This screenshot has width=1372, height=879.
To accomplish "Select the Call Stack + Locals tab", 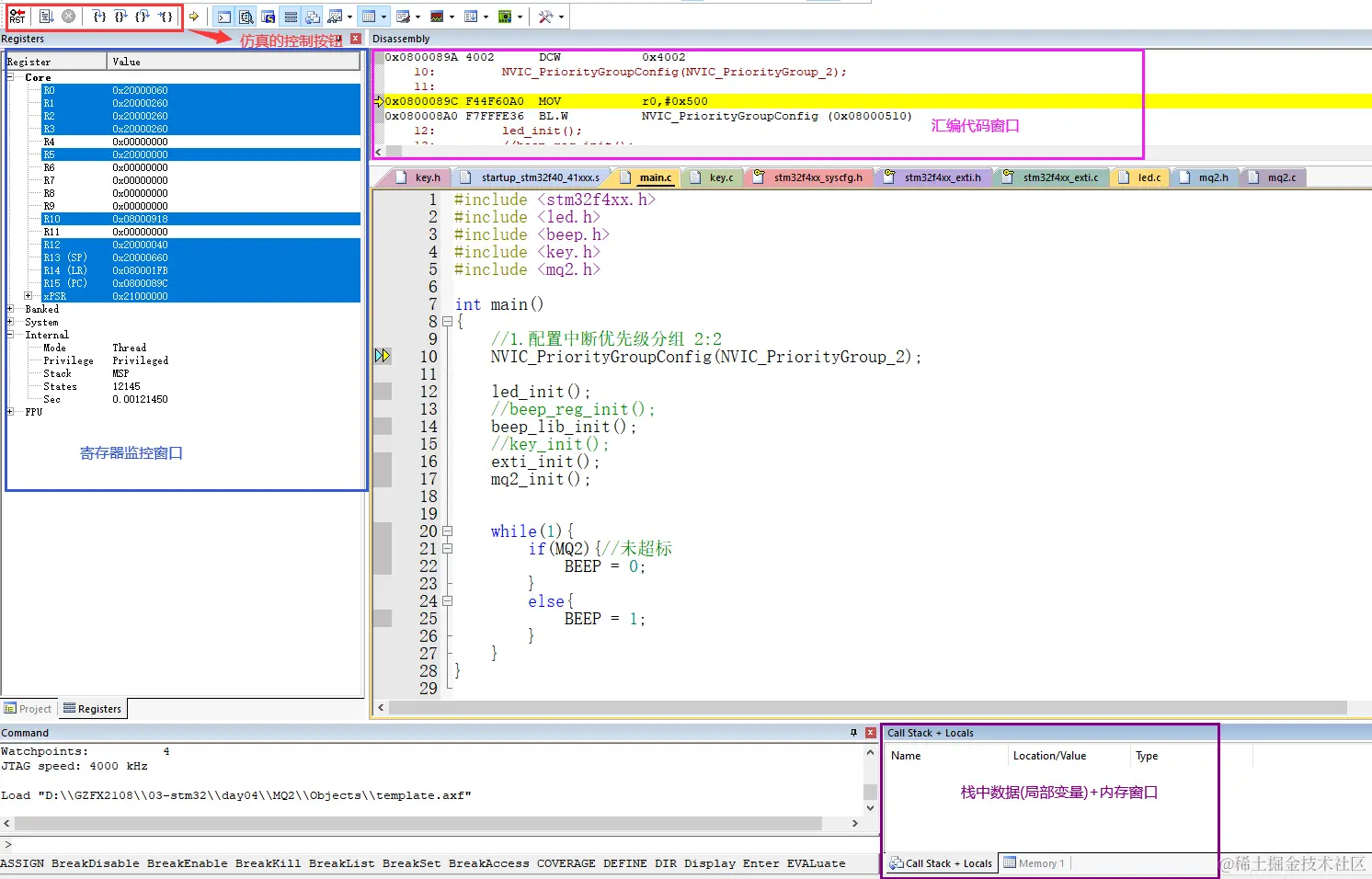I will click(x=941, y=863).
